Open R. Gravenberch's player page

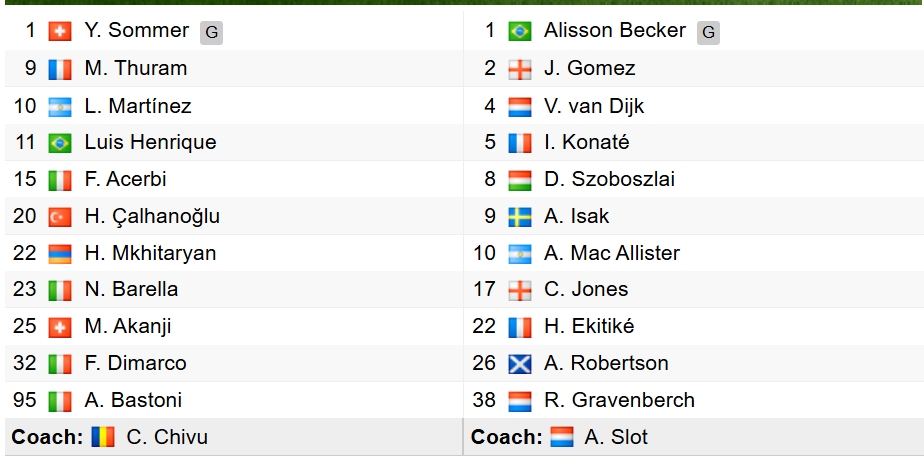(619, 400)
